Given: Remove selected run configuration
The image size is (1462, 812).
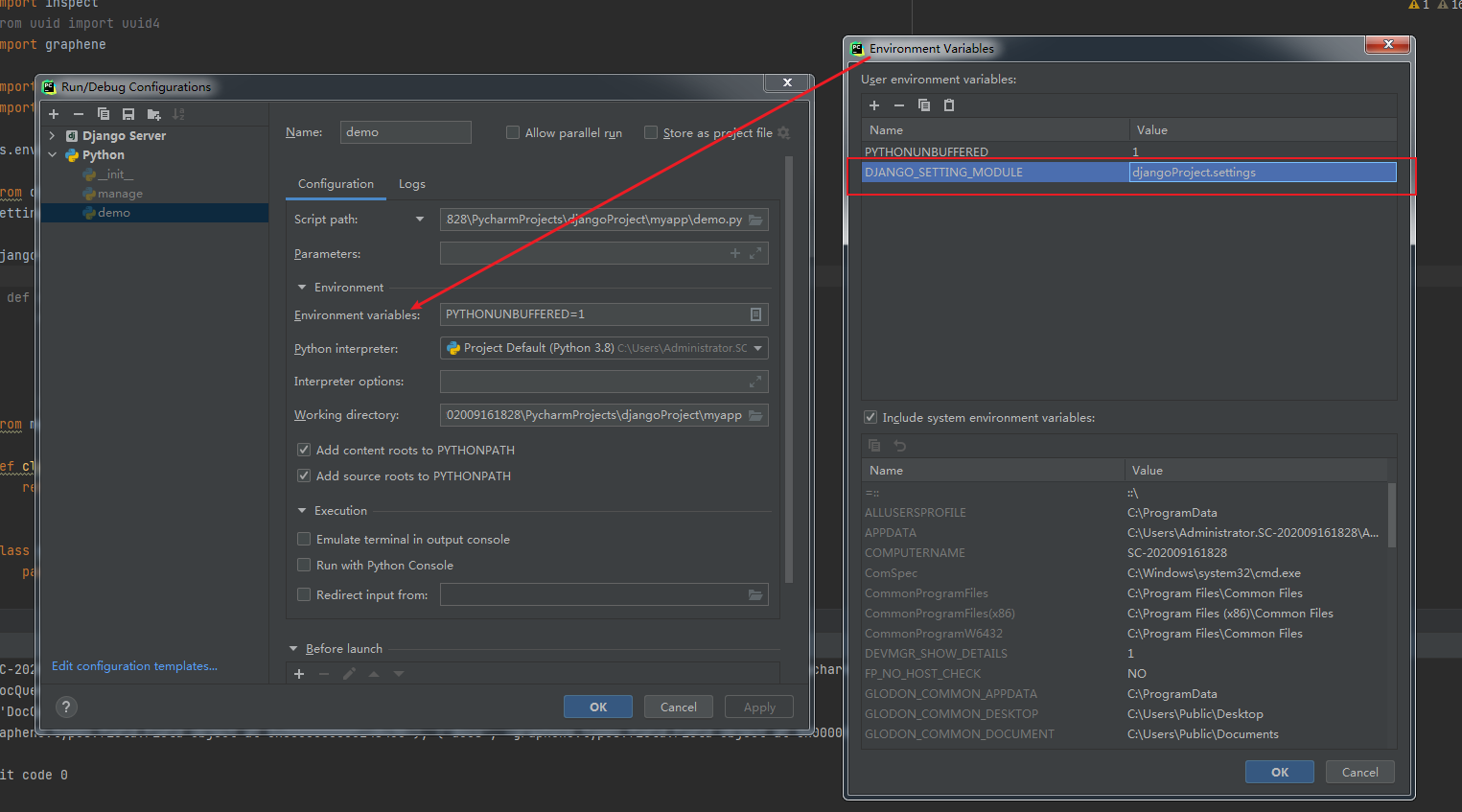Looking at the screenshot, I should (79, 114).
